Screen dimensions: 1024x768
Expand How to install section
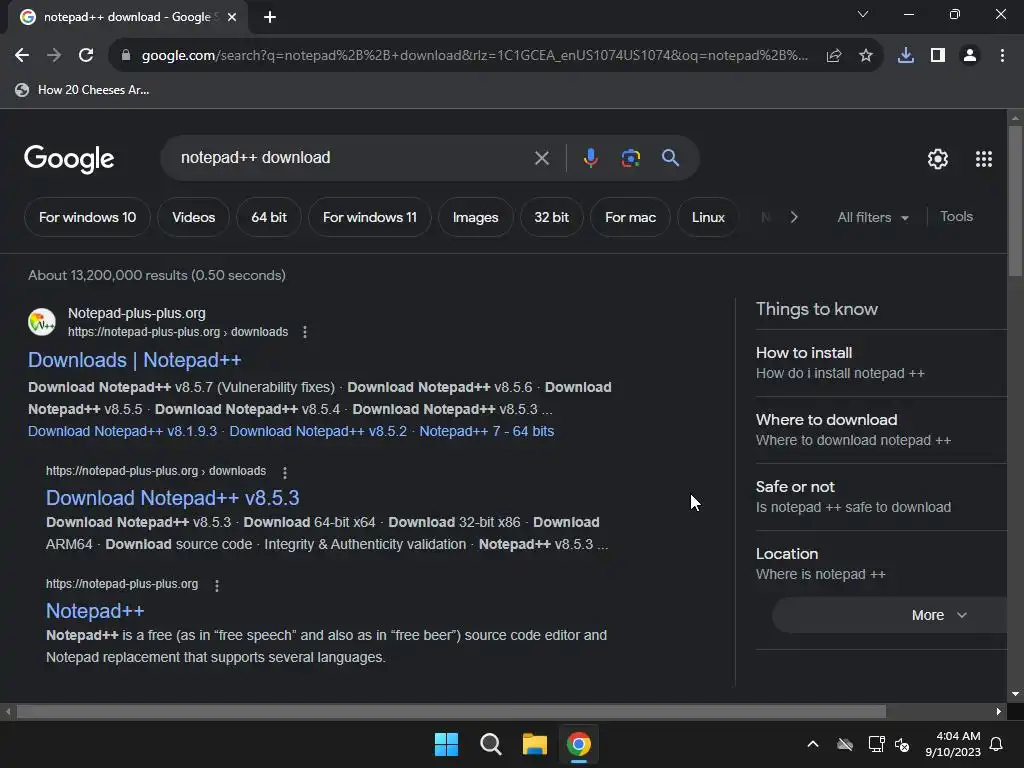[x=881, y=362]
